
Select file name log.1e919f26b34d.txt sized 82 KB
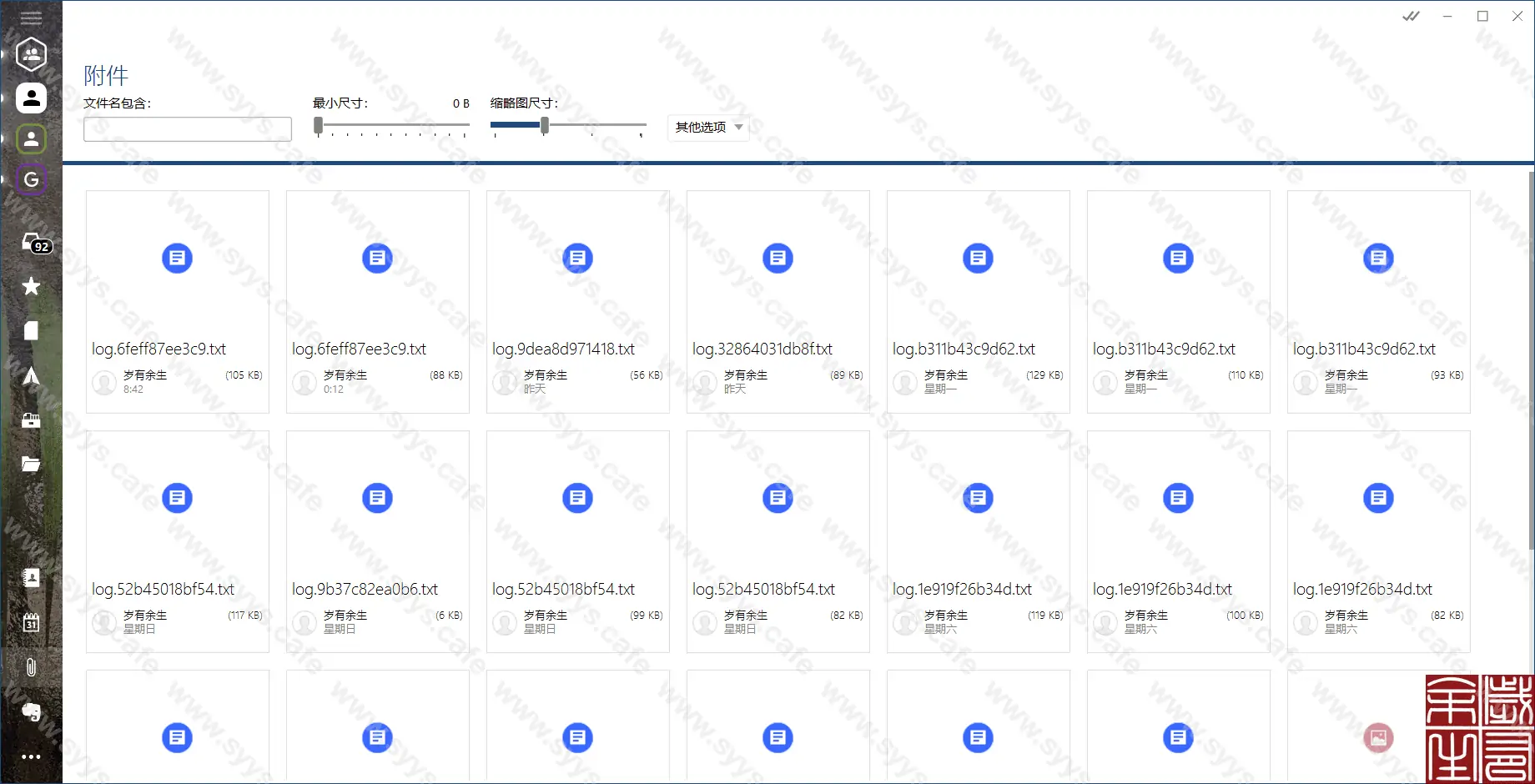(x=1362, y=589)
